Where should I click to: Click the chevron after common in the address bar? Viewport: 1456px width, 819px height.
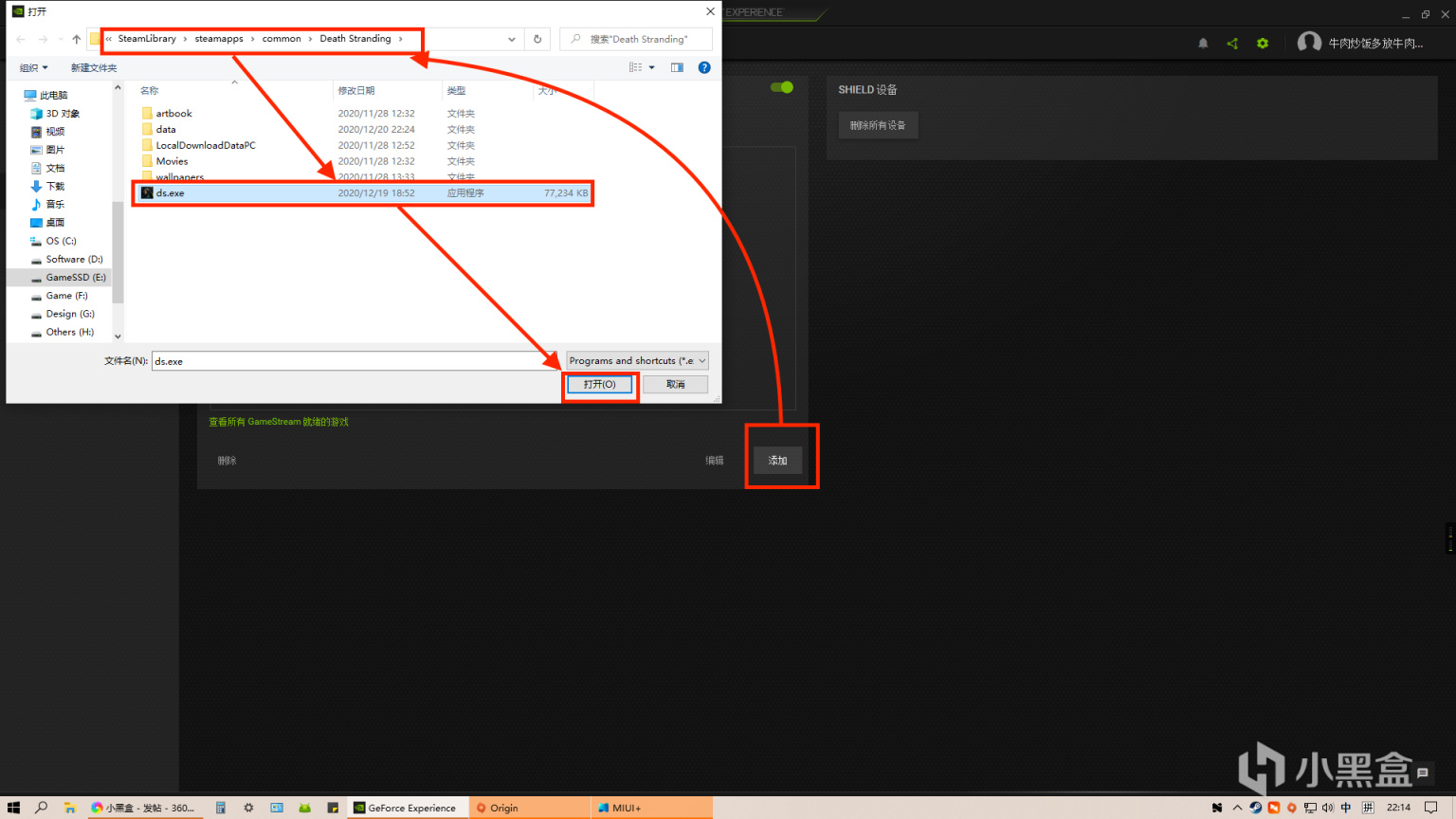[x=310, y=39]
